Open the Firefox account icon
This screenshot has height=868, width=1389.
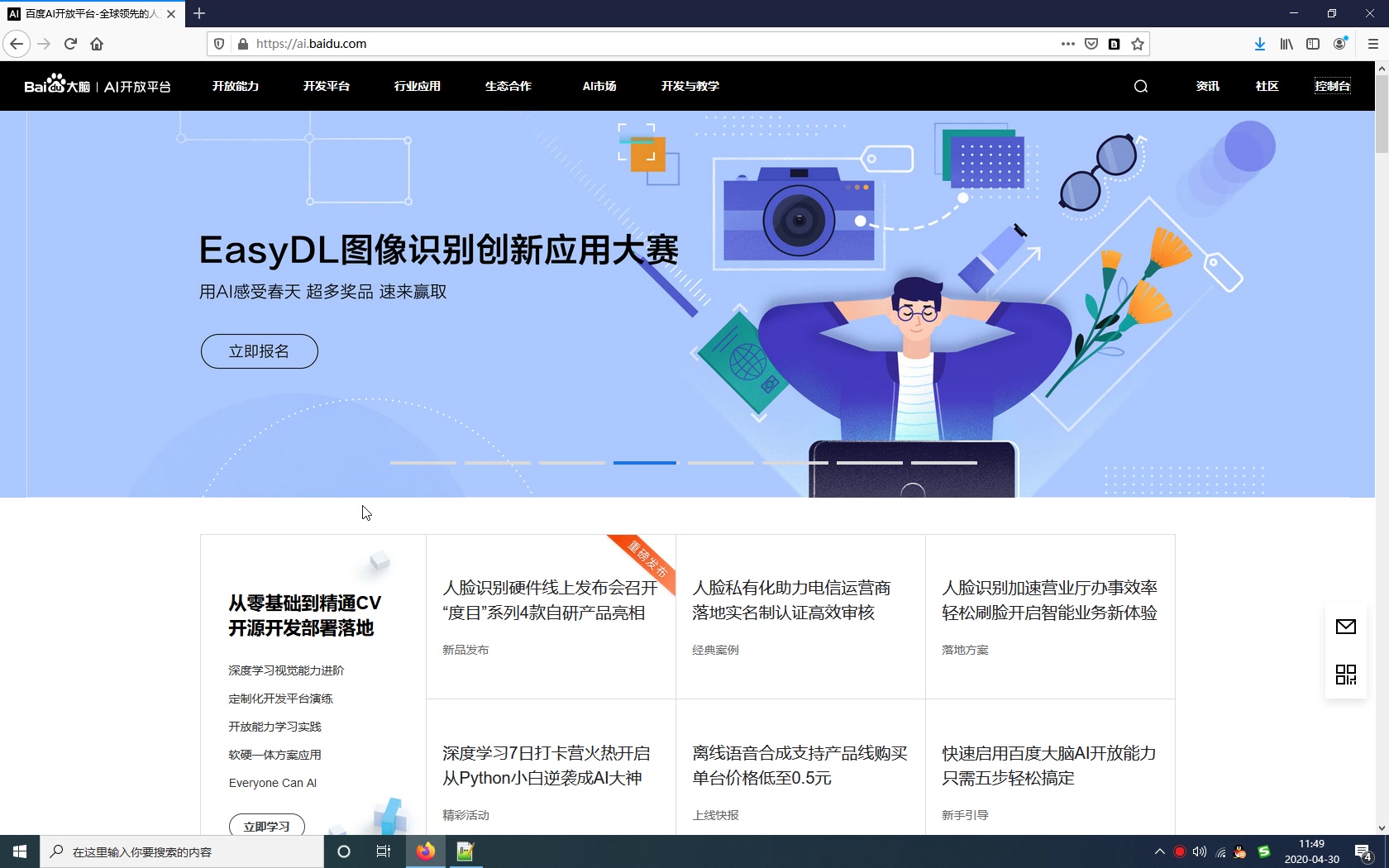pos(1339,44)
